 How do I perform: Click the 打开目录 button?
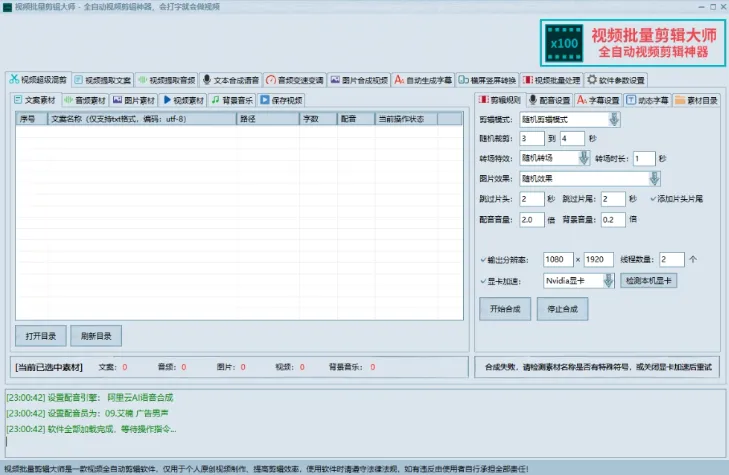pos(41,336)
